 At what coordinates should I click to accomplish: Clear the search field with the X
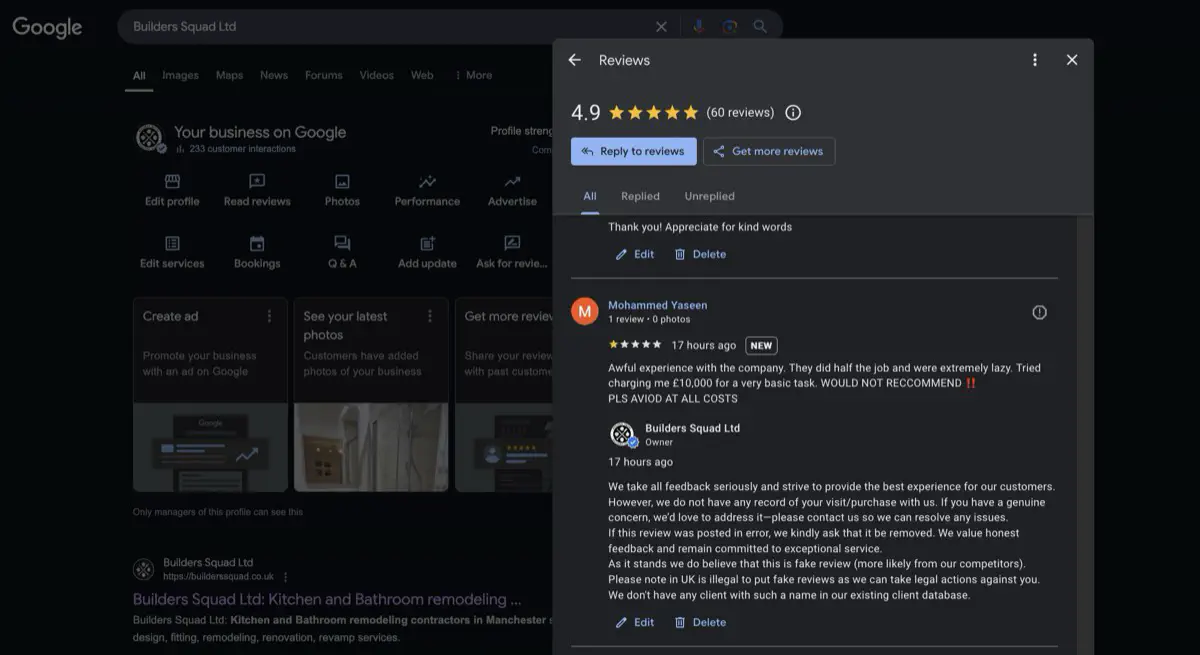click(661, 27)
